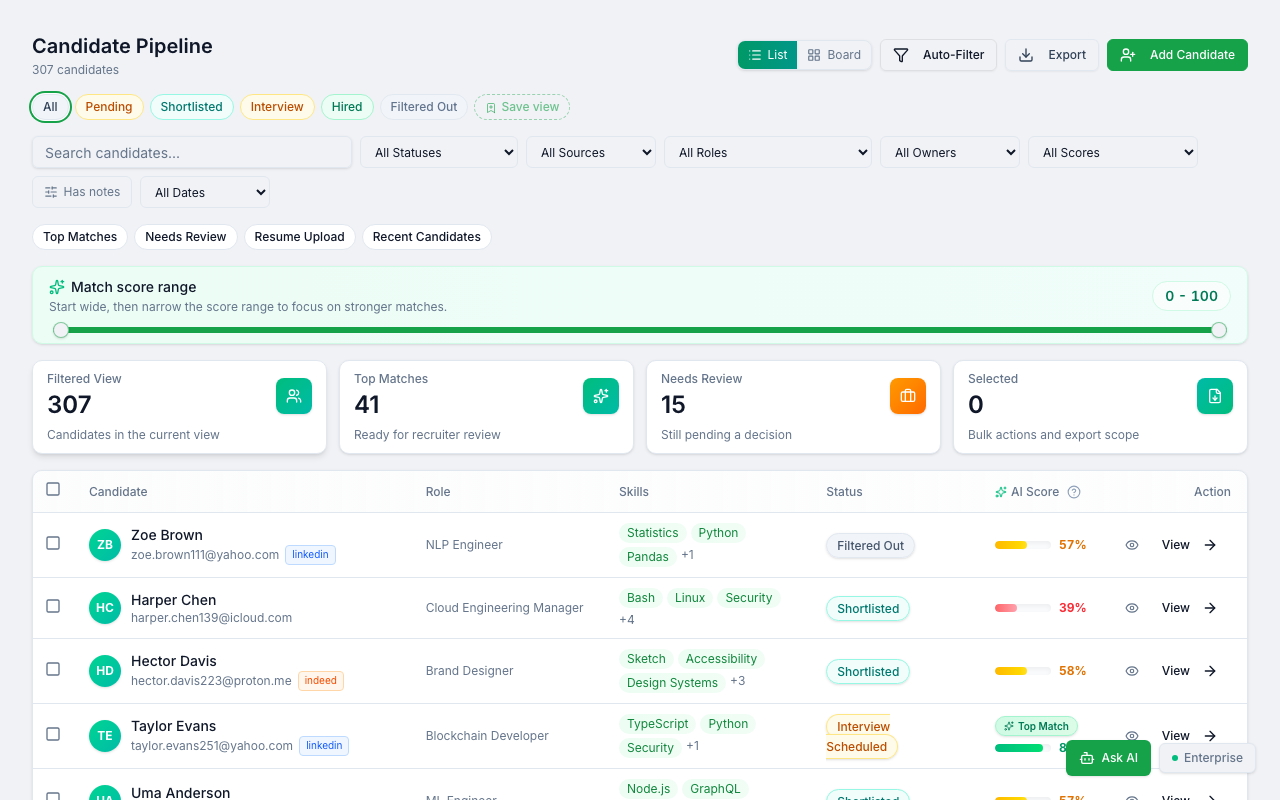
Task: Open the Ask AI assistant
Action: click(x=1108, y=758)
